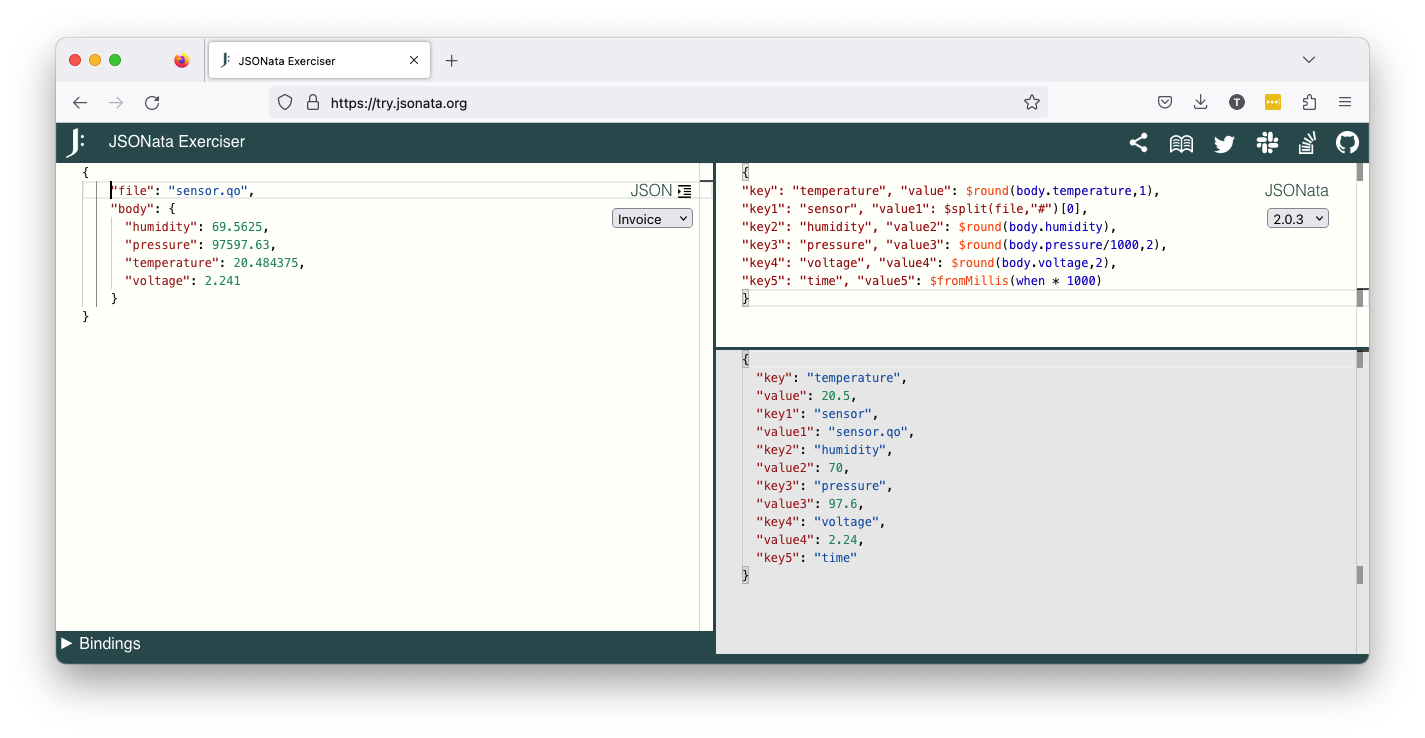Click the $round(body.voltage,2) expression line
The width and height of the screenshot is (1425, 738).
929,262
